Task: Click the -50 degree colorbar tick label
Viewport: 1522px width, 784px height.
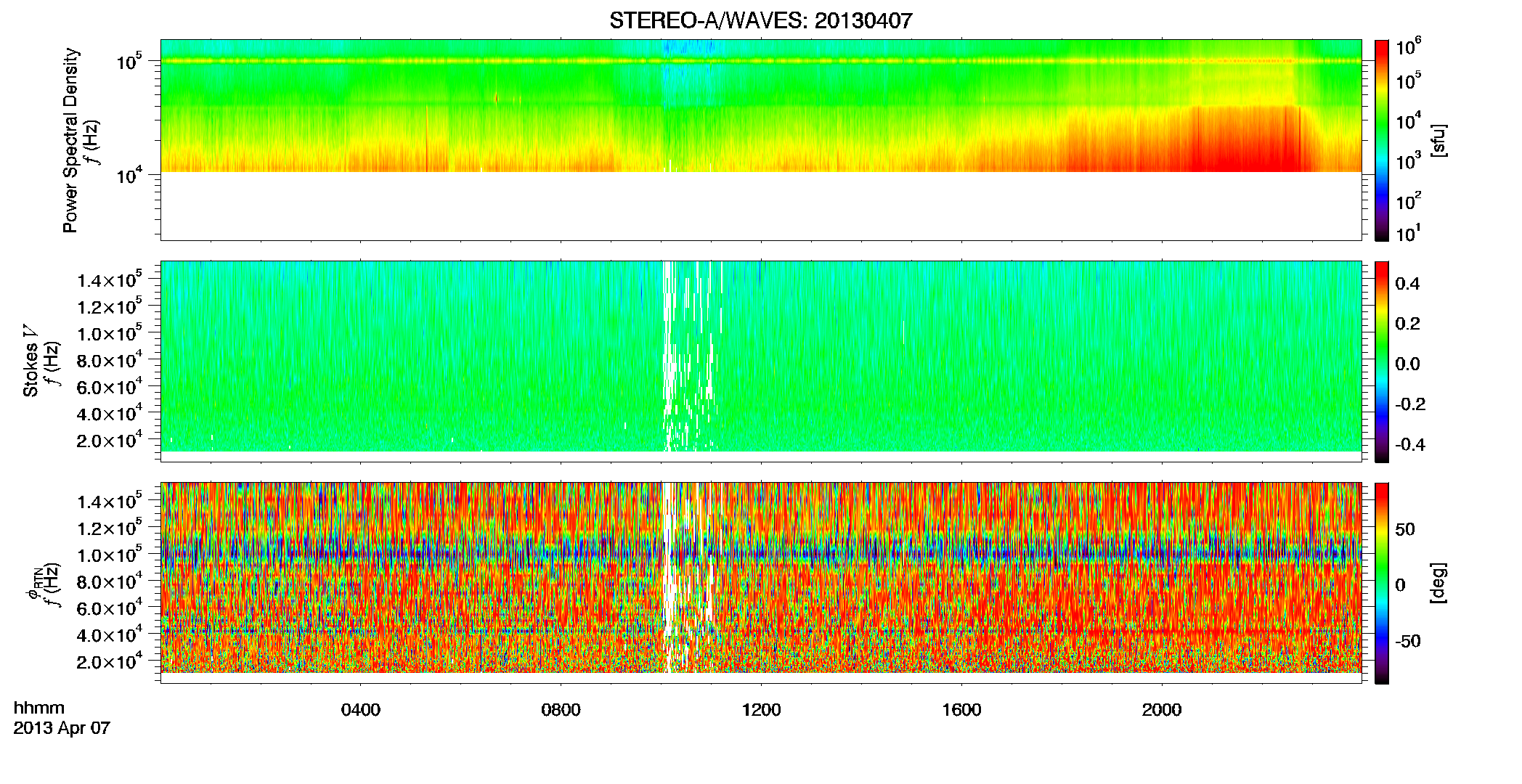Action: pos(1408,642)
